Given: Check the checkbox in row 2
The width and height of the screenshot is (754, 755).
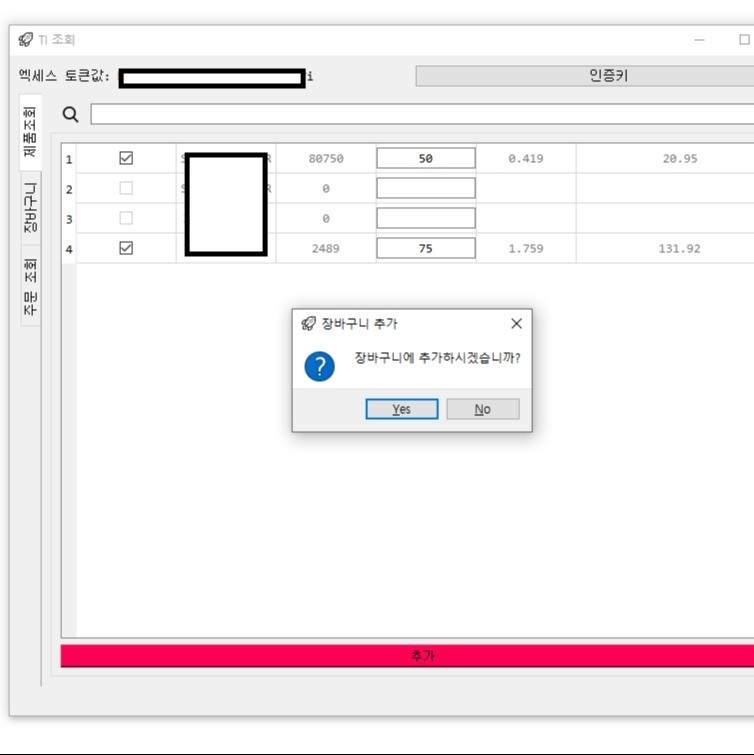Looking at the screenshot, I should coord(126,188).
